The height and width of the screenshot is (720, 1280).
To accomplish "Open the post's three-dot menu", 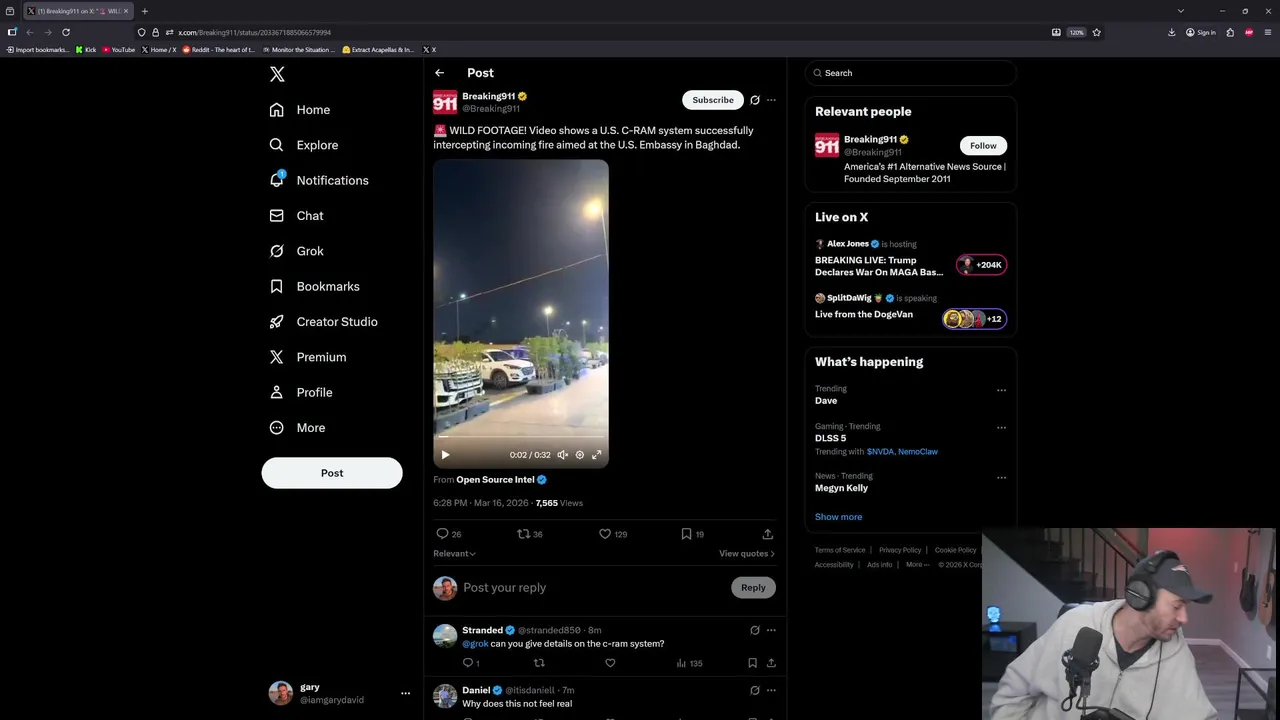I will click(771, 100).
